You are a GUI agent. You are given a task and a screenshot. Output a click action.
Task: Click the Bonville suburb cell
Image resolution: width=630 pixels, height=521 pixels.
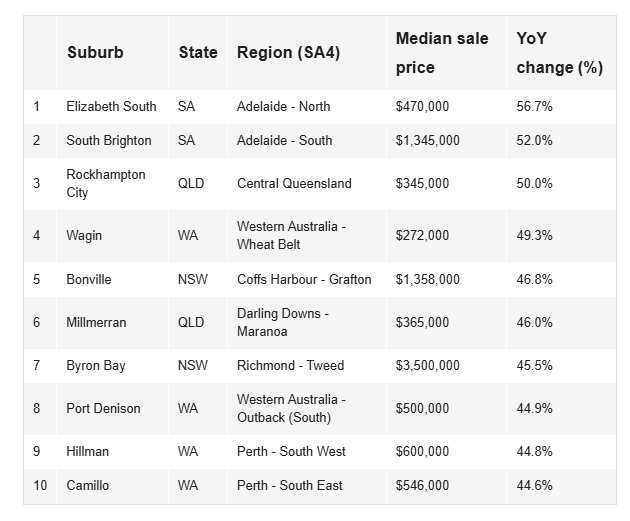[x=89, y=279]
